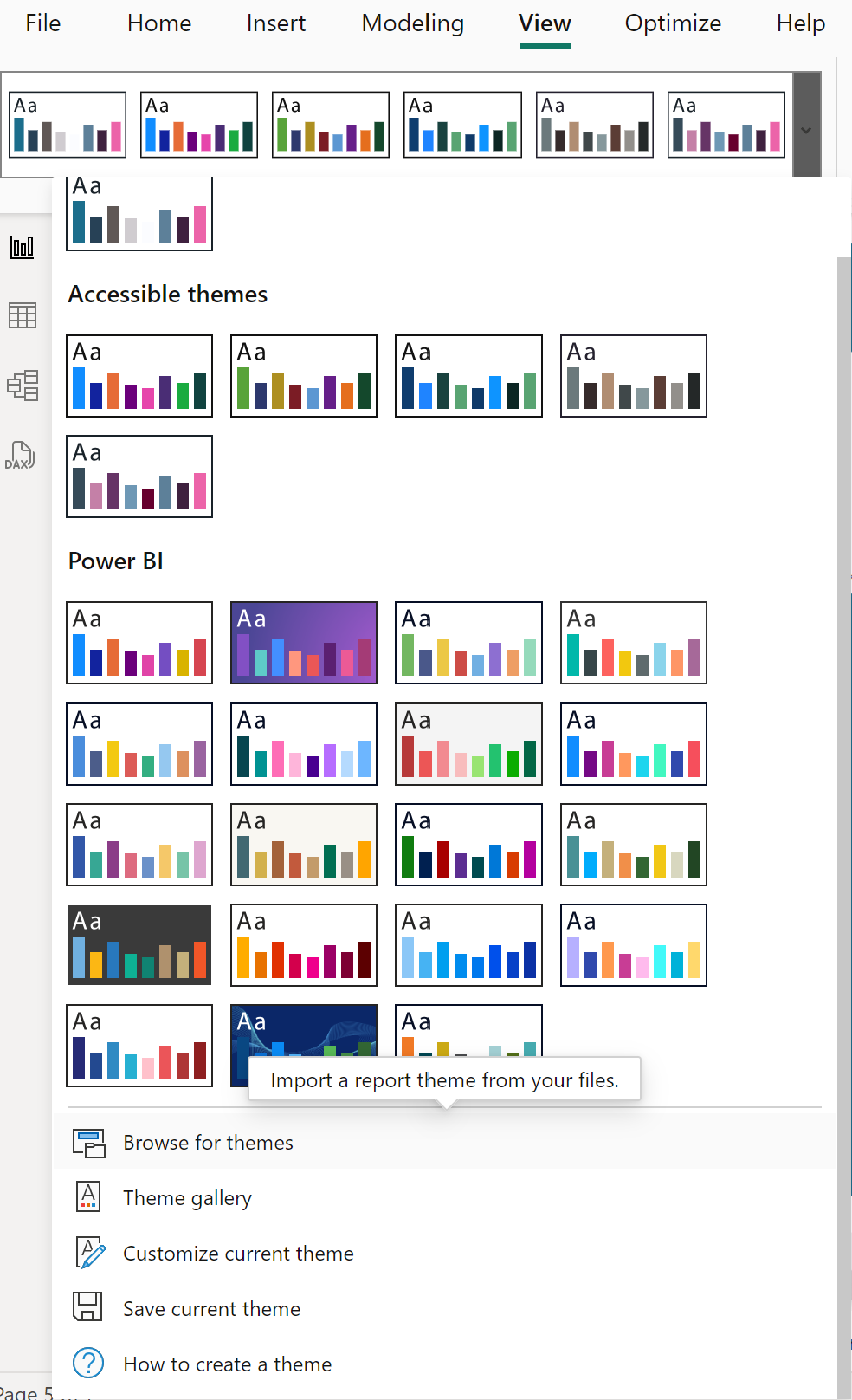The height and width of the screenshot is (1400, 852).
Task: Select the purple gradient Power BI theme
Action: pos(303,643)
